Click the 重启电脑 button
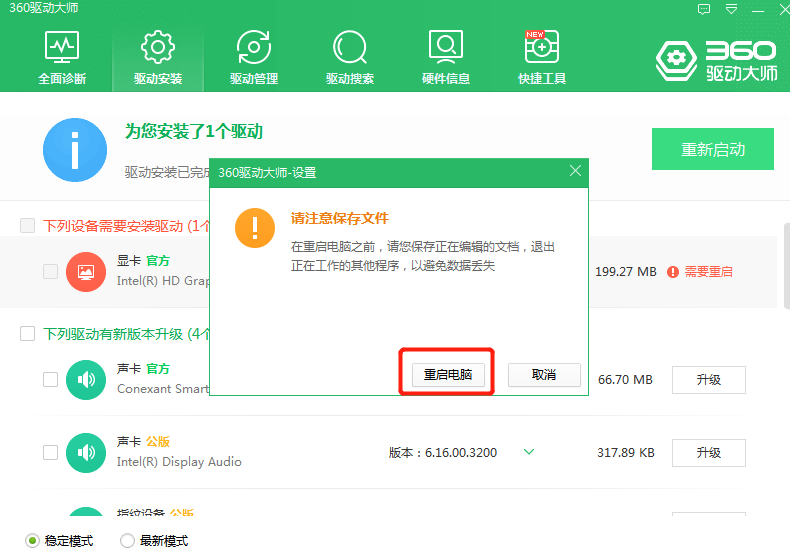This screenshot has width=790, height=552. click(x=448, y=375)
